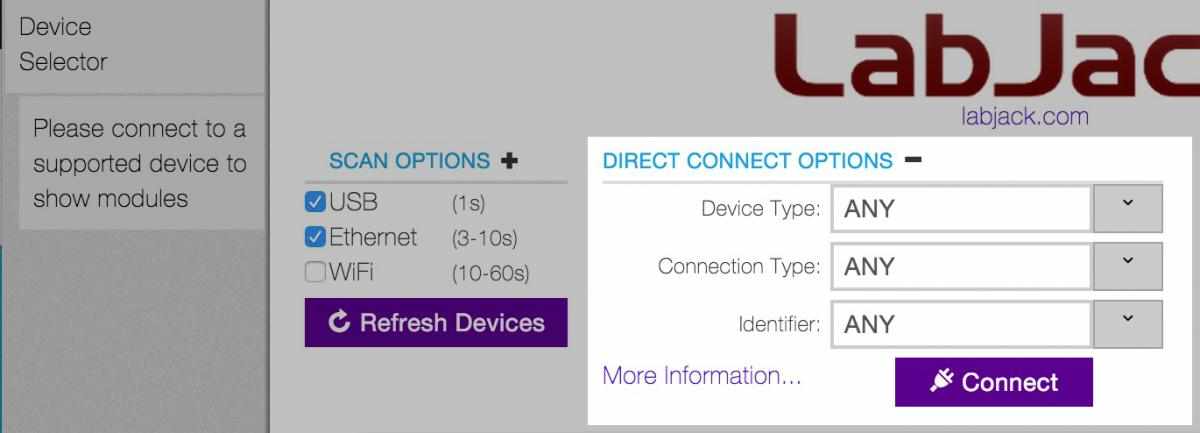Viewport: 1200px width, 433px height.
Task: Select the Device Selector tab
Action: 64,44
